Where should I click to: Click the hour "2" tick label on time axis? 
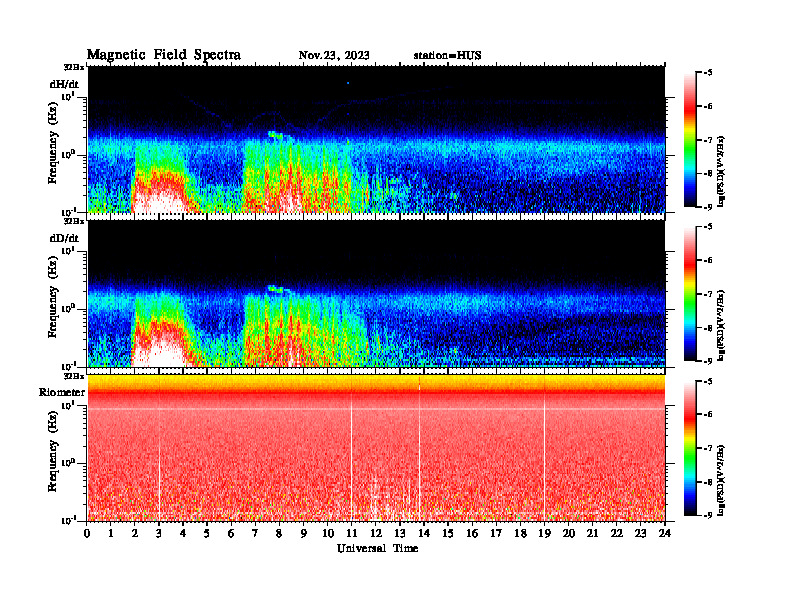(x=135, y=533)
